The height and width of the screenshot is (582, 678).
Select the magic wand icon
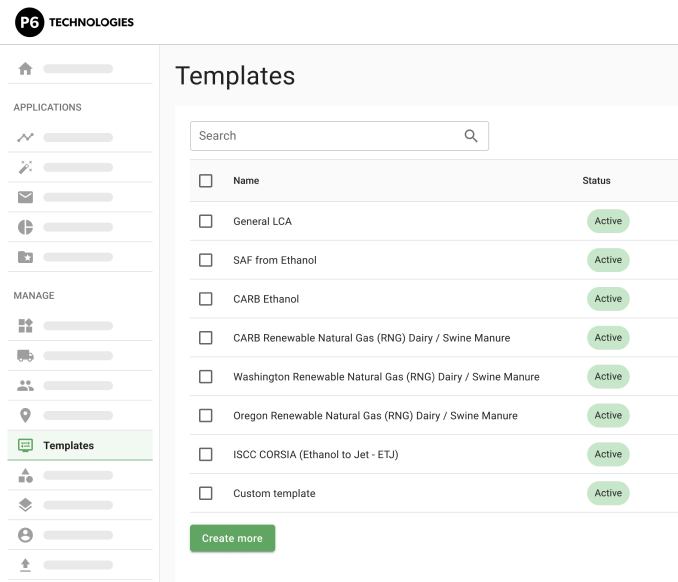coord(25,167)
